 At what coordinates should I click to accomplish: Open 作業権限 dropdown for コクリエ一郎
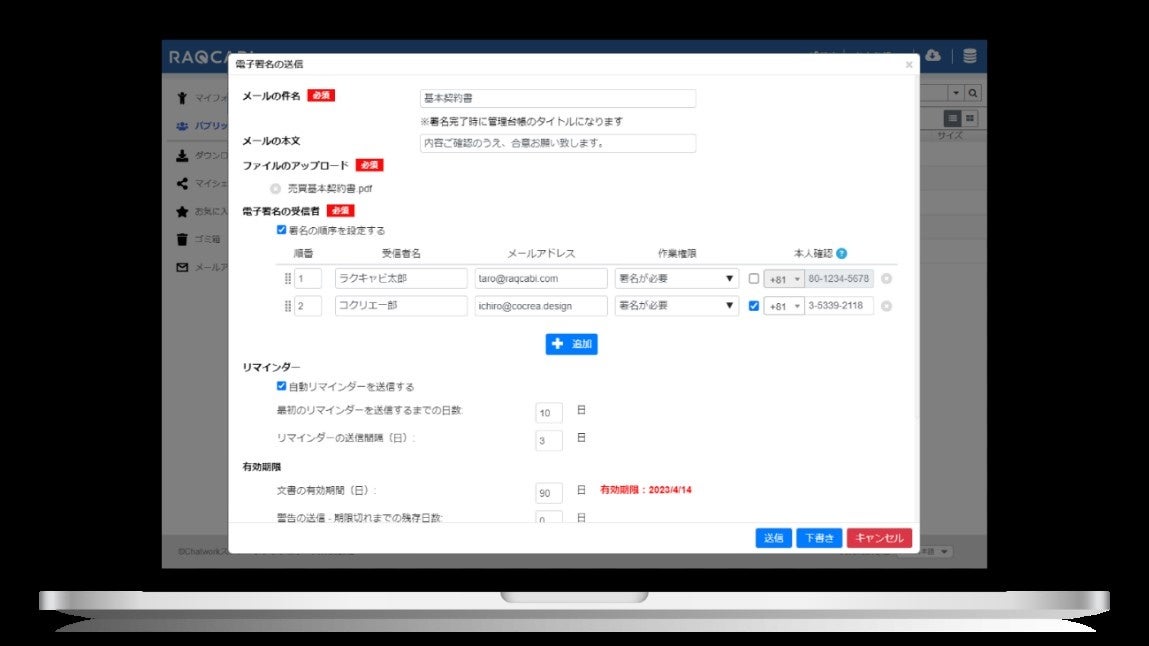tap(676, 305)
